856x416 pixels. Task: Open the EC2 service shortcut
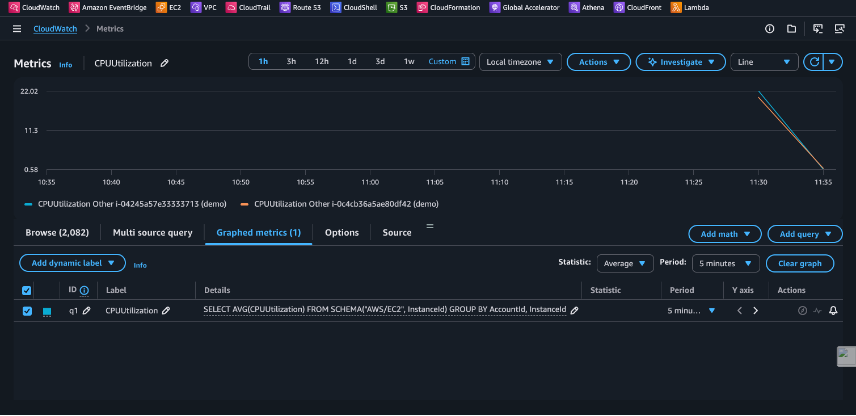(168, 8)
